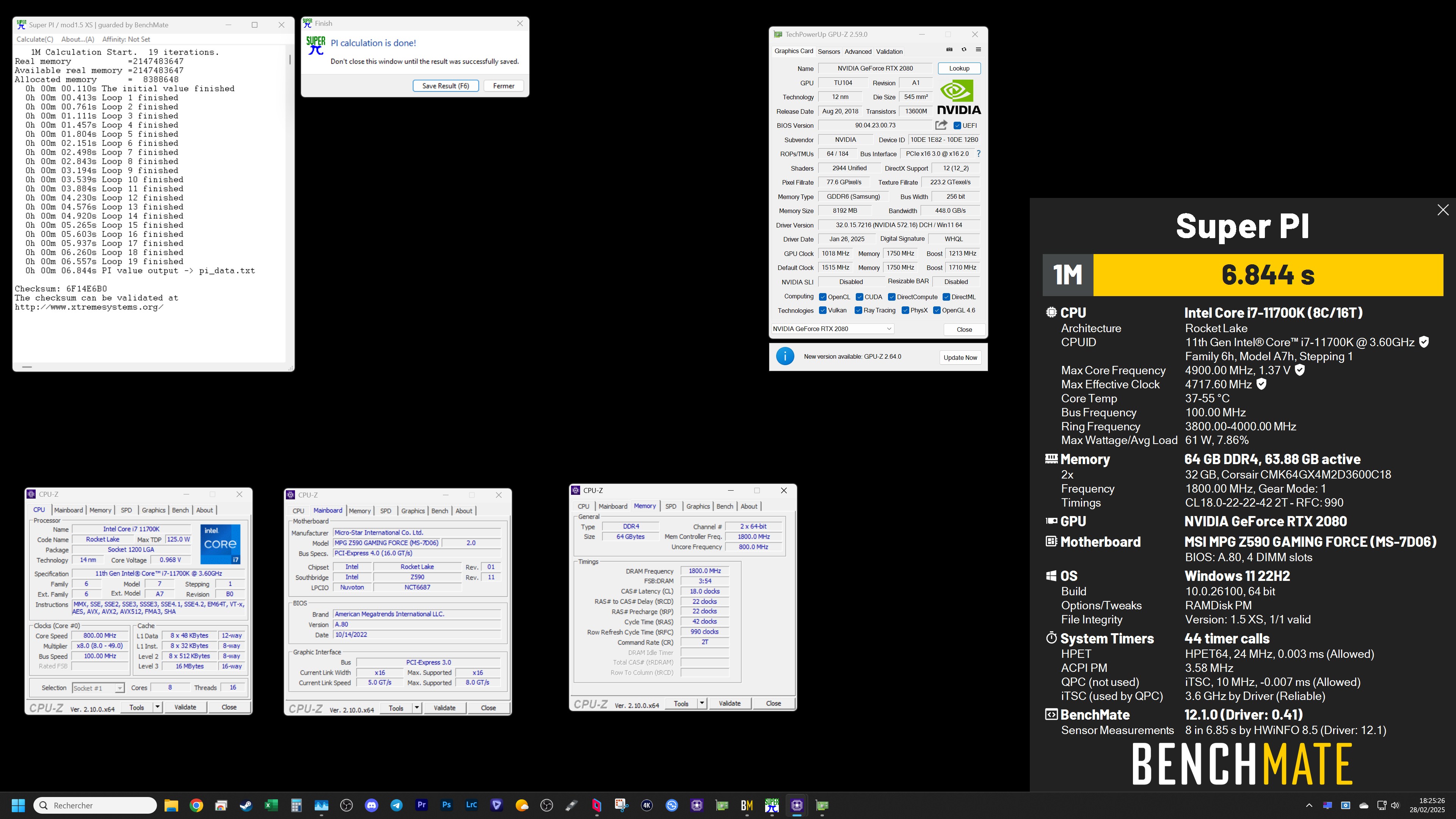Click Validate in CPU-Z memory window

(729, 703)
